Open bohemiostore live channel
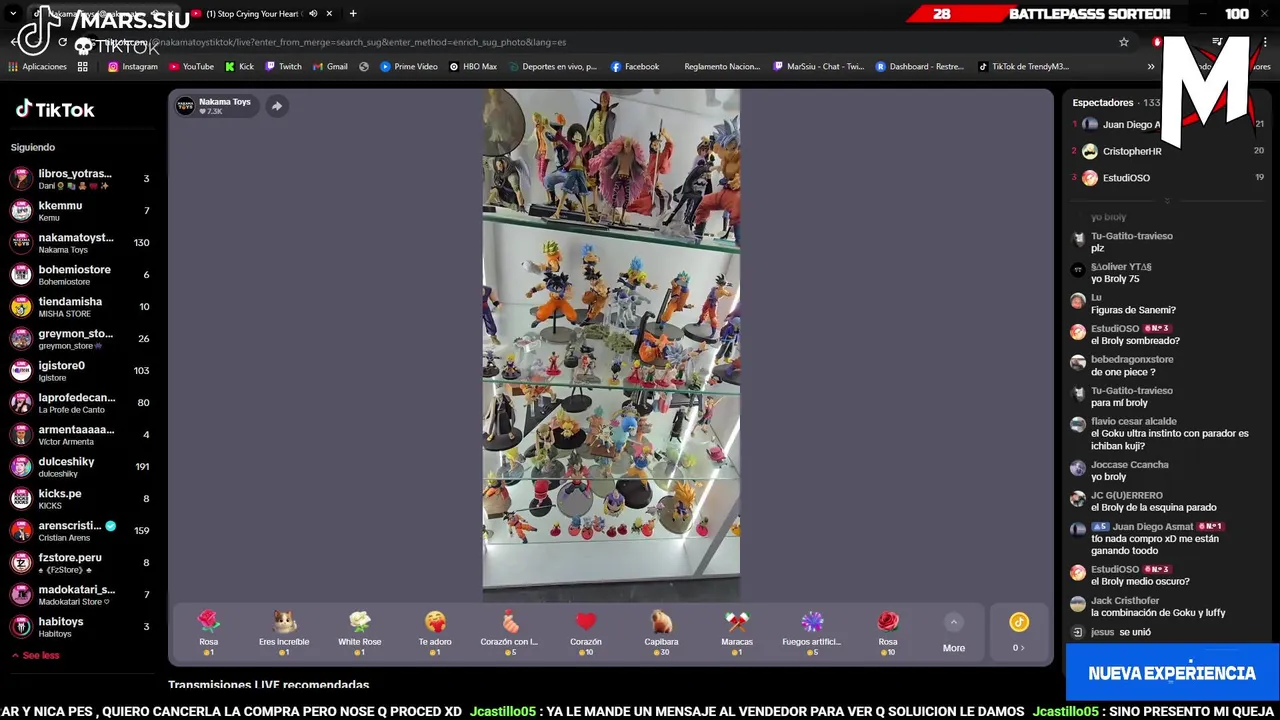The width and height of the screenshot is (1280, 720). coord(80,275)
